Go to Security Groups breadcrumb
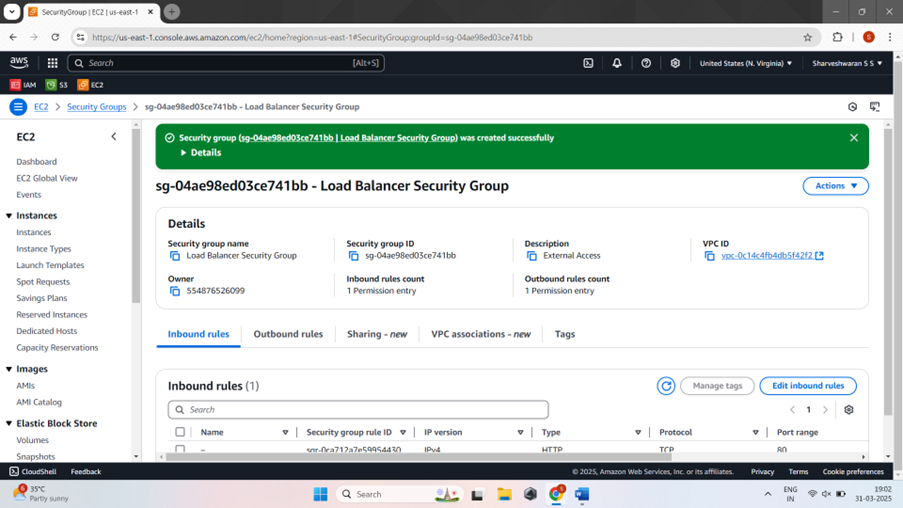The height and width of the screenshot is (508, 903). [97, 107]
